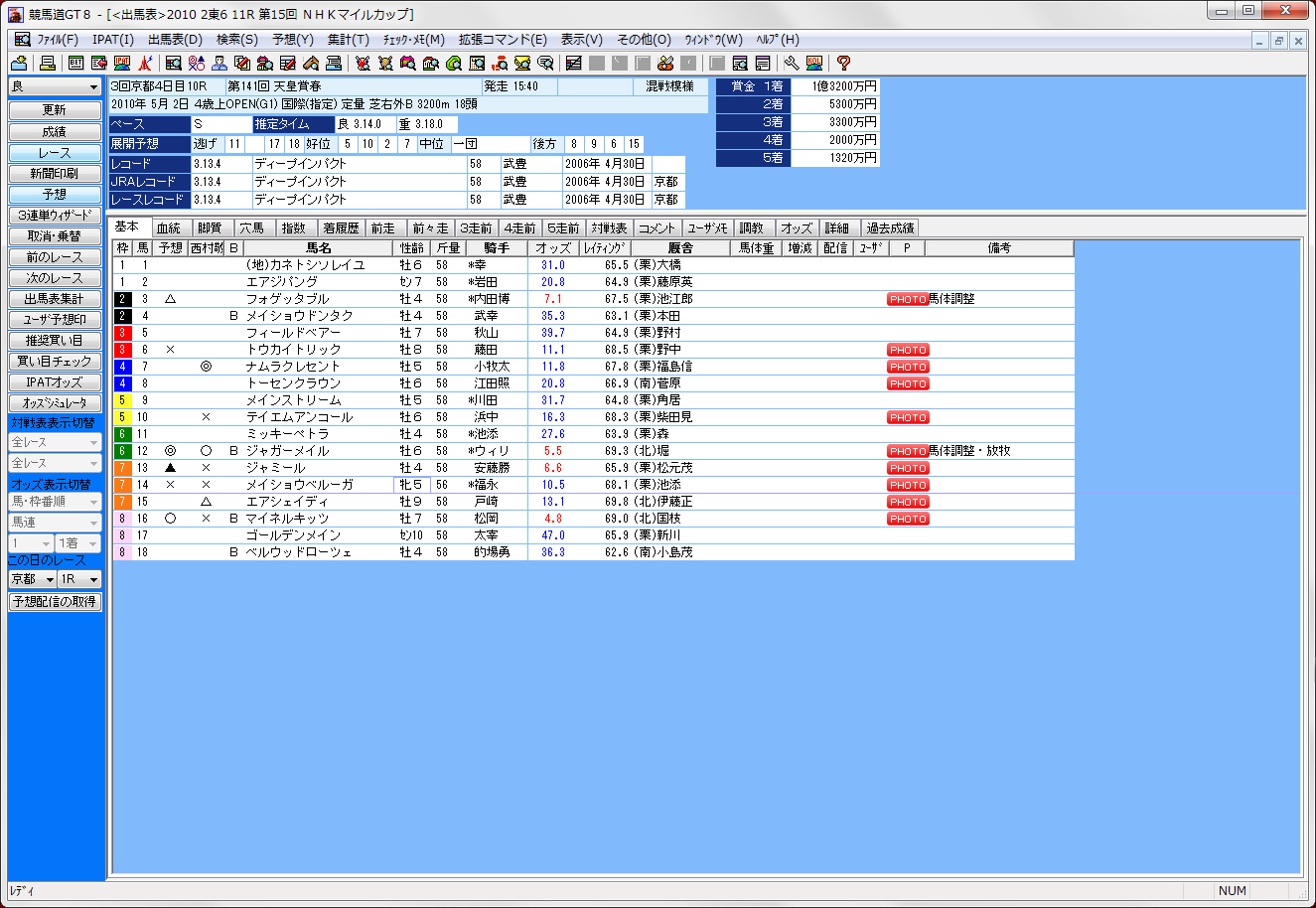The width and height of the screenshot is (1316, 908).
Task: Open the ファイル(F) menu
Action: coord(58,40)
